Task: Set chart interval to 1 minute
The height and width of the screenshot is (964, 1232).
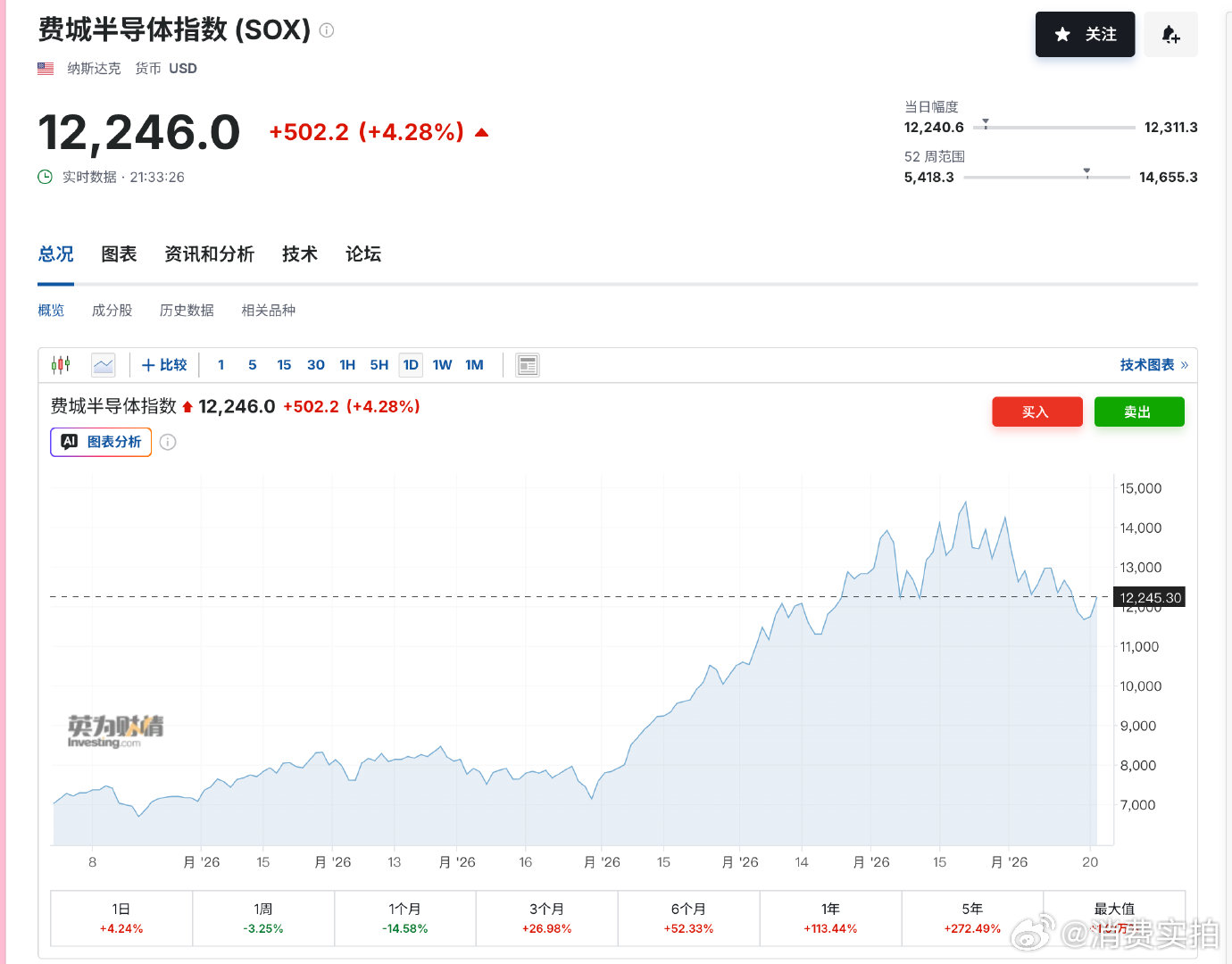Action: (x=221, y=364)
